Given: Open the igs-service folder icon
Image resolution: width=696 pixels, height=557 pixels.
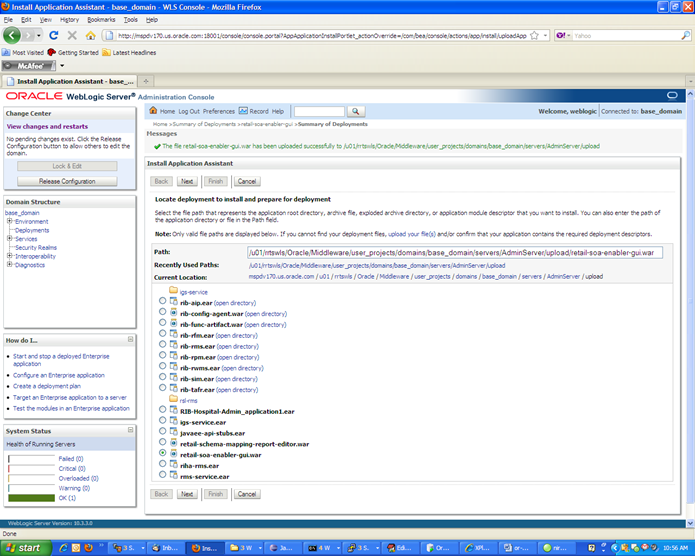Looking at the screenshot, I should tap(174, 291).
